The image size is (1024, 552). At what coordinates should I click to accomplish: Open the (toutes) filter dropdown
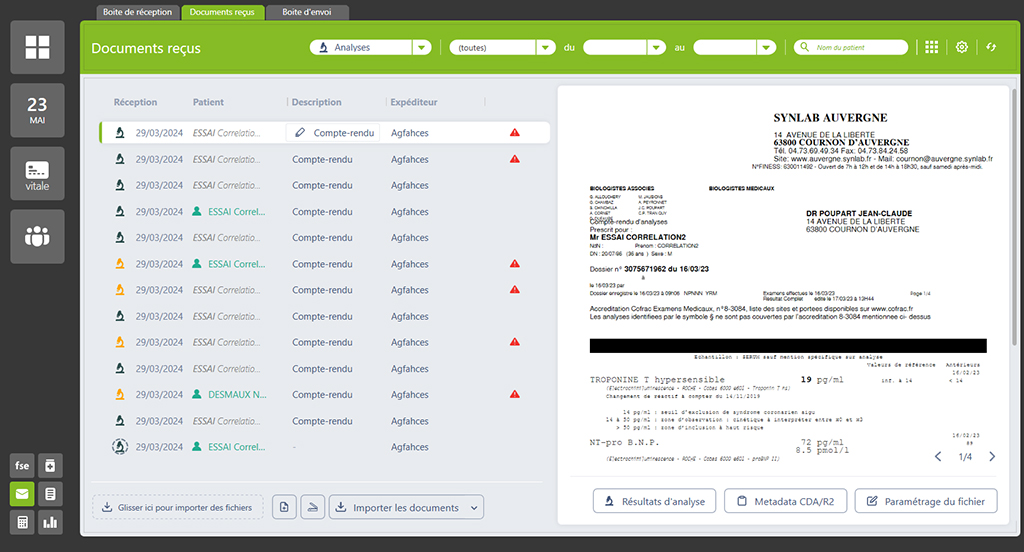click(545, 47)
